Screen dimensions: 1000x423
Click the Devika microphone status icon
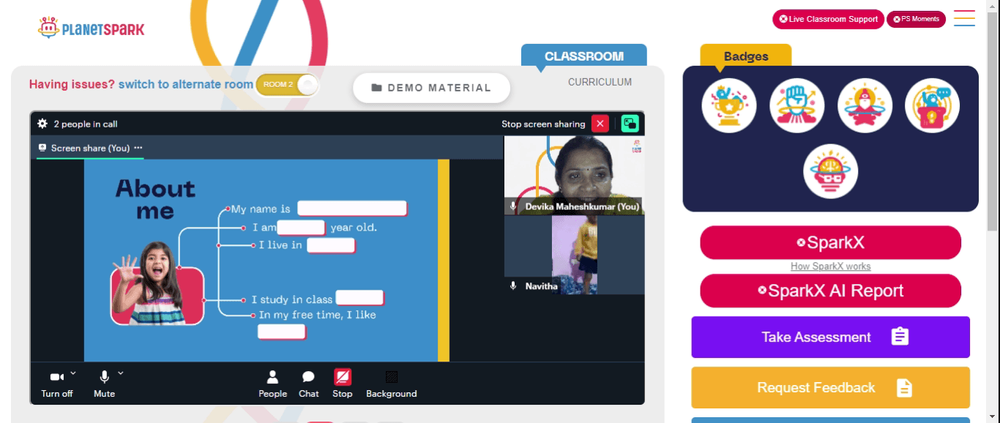pos(513,207)
